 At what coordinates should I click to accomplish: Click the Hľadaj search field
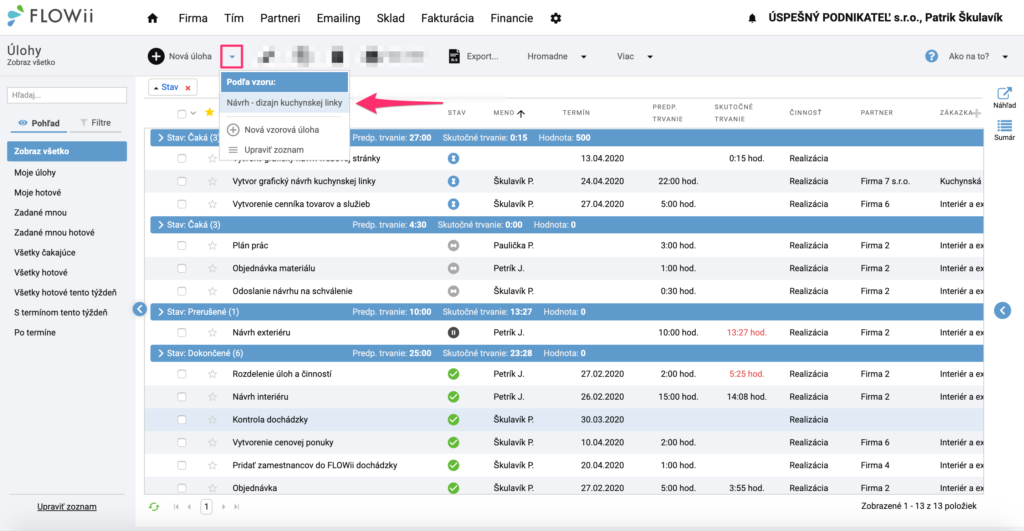coord(67,95)
